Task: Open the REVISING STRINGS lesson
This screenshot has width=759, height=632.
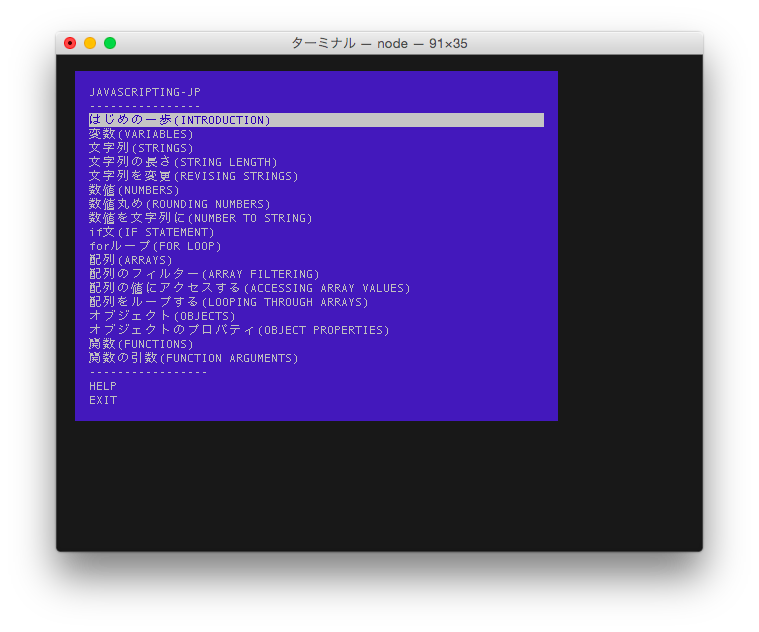Action: pyautogui.click(x=193, y=176)
